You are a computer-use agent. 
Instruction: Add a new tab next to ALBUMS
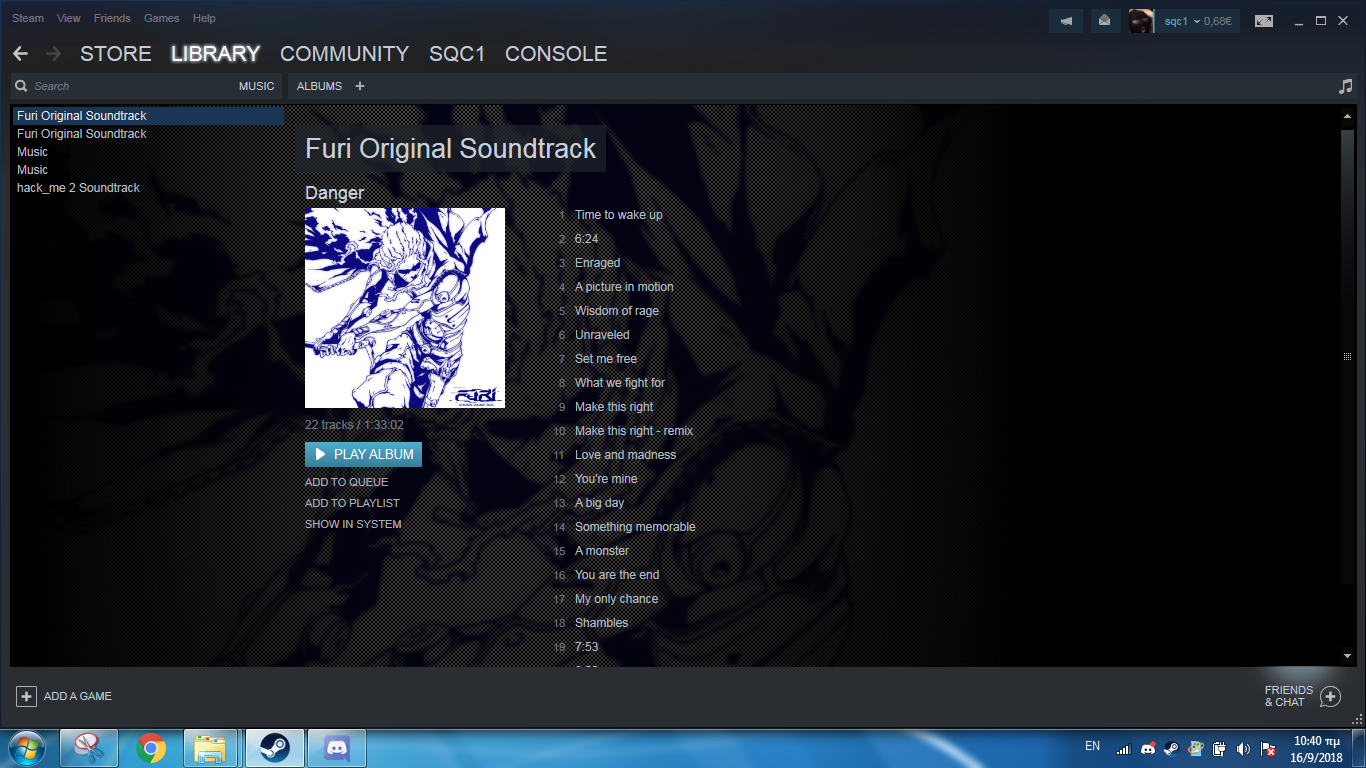tap(360, 86)
